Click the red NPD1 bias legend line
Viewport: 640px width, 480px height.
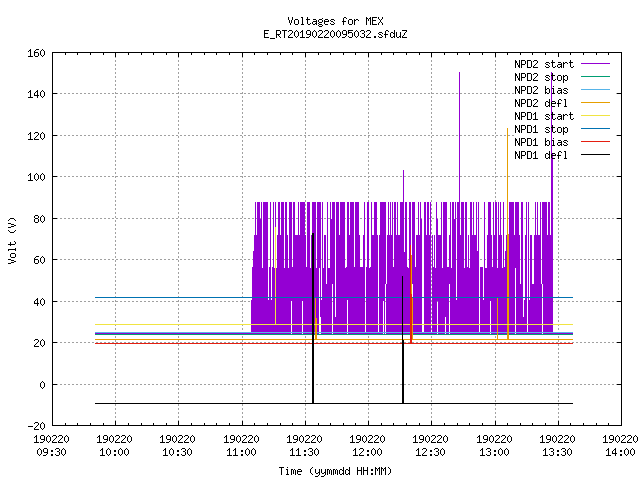pyautogui.click(x=596, y=142)
